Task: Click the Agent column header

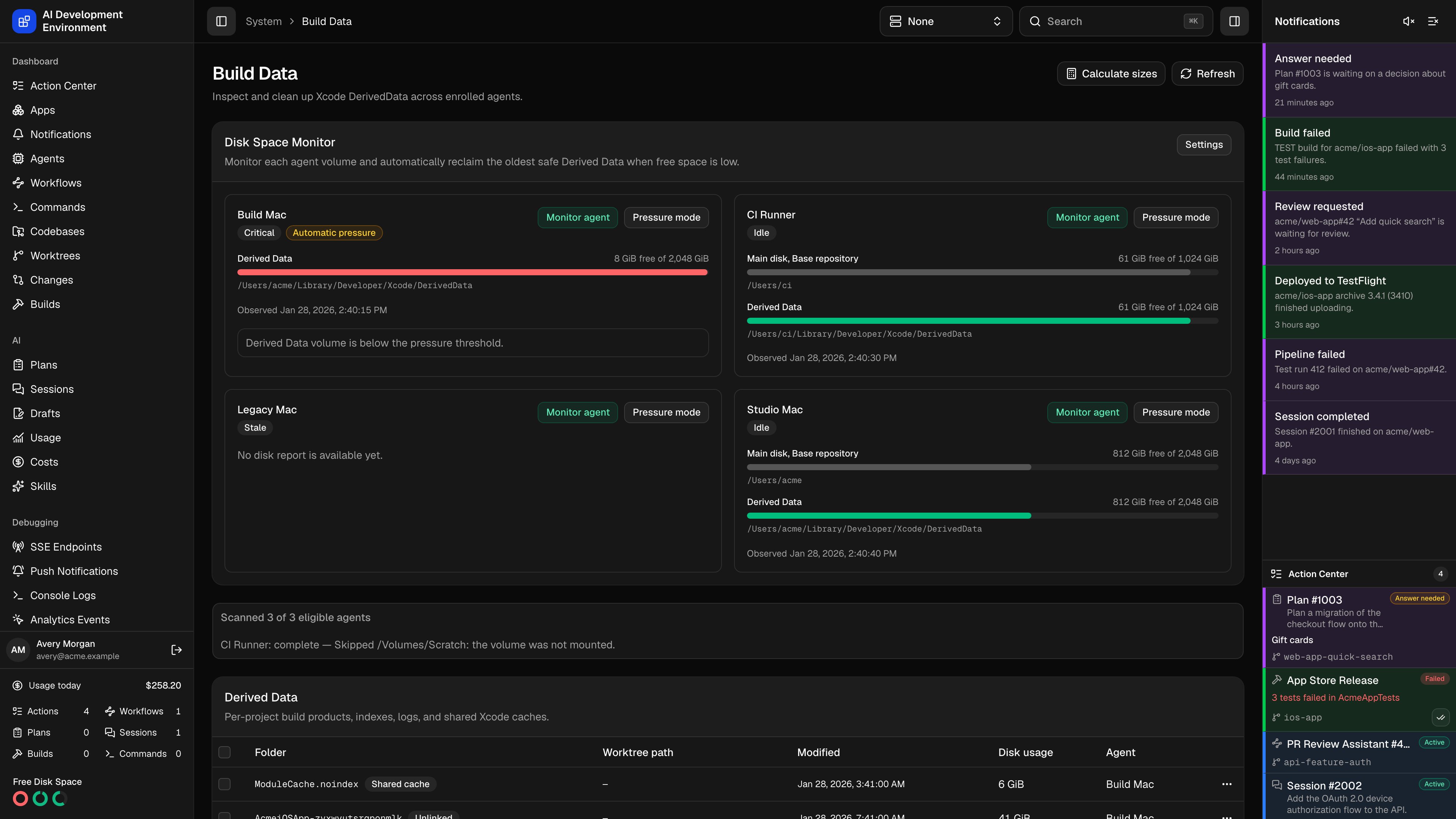Action: coord(1120,752)
